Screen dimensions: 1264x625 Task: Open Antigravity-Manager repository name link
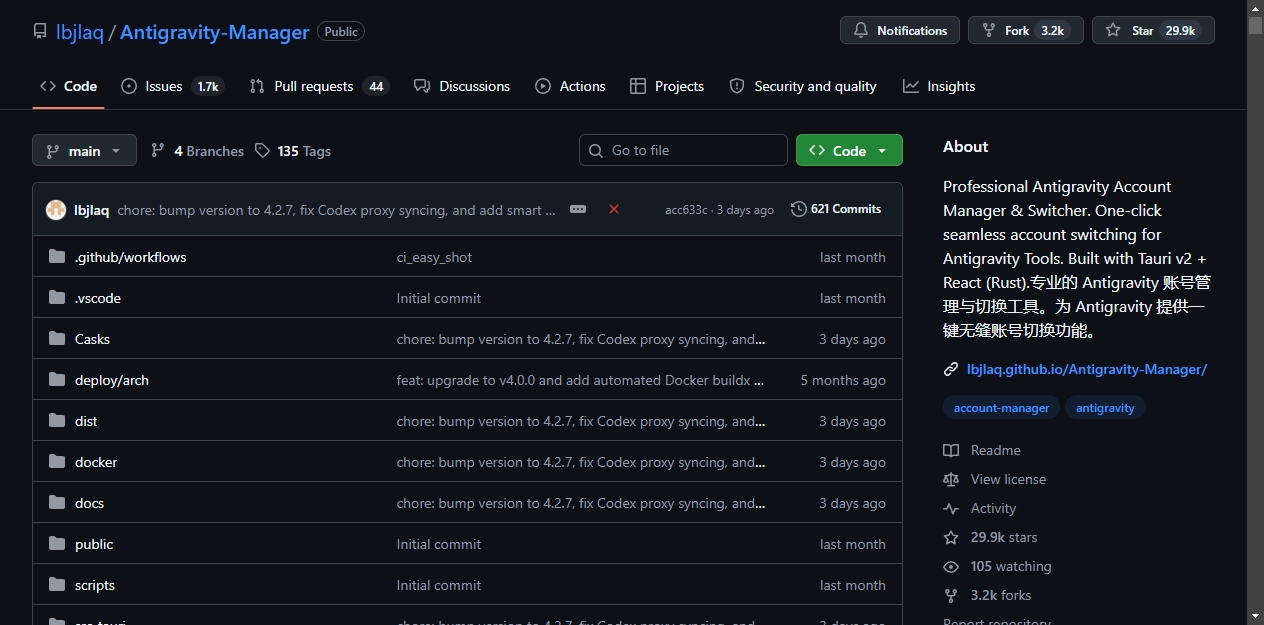pos(214,32)
